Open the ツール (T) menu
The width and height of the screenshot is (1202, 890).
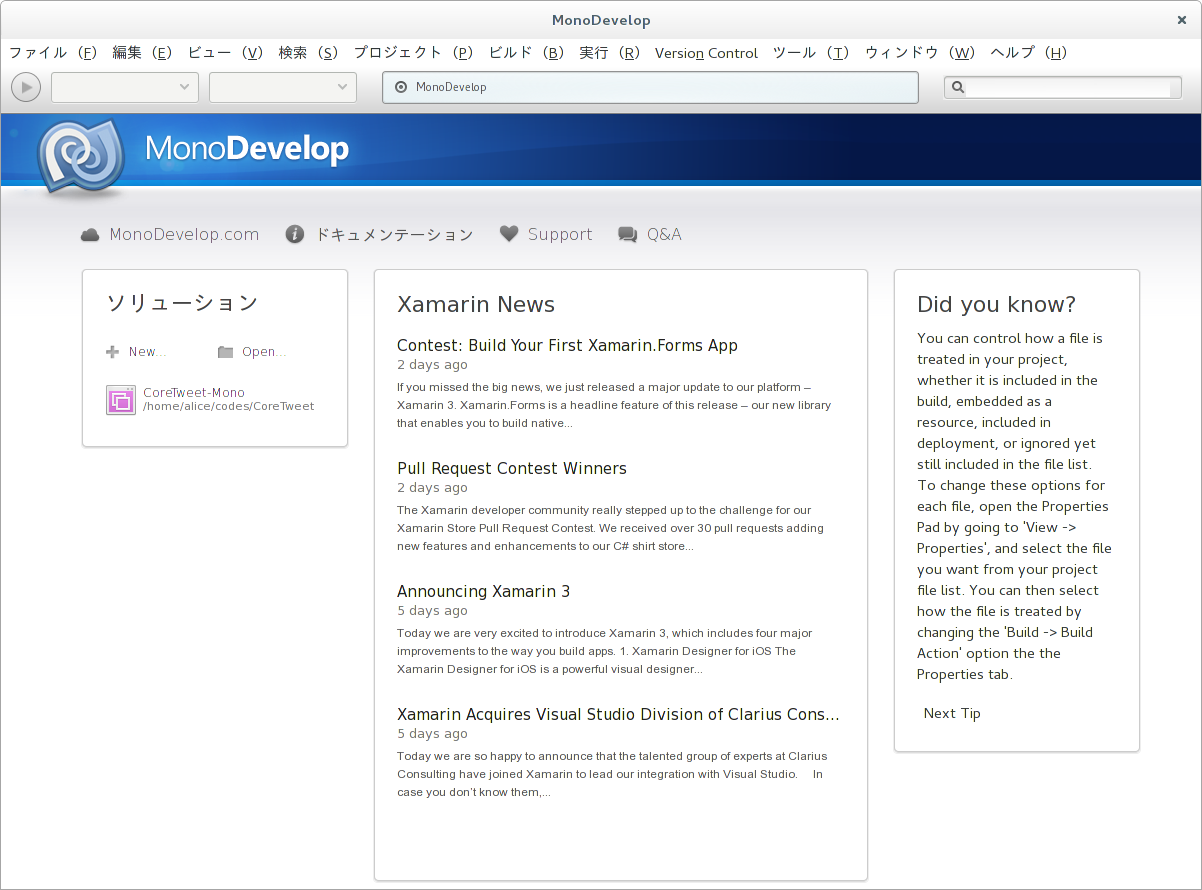[x=811, y=53]
